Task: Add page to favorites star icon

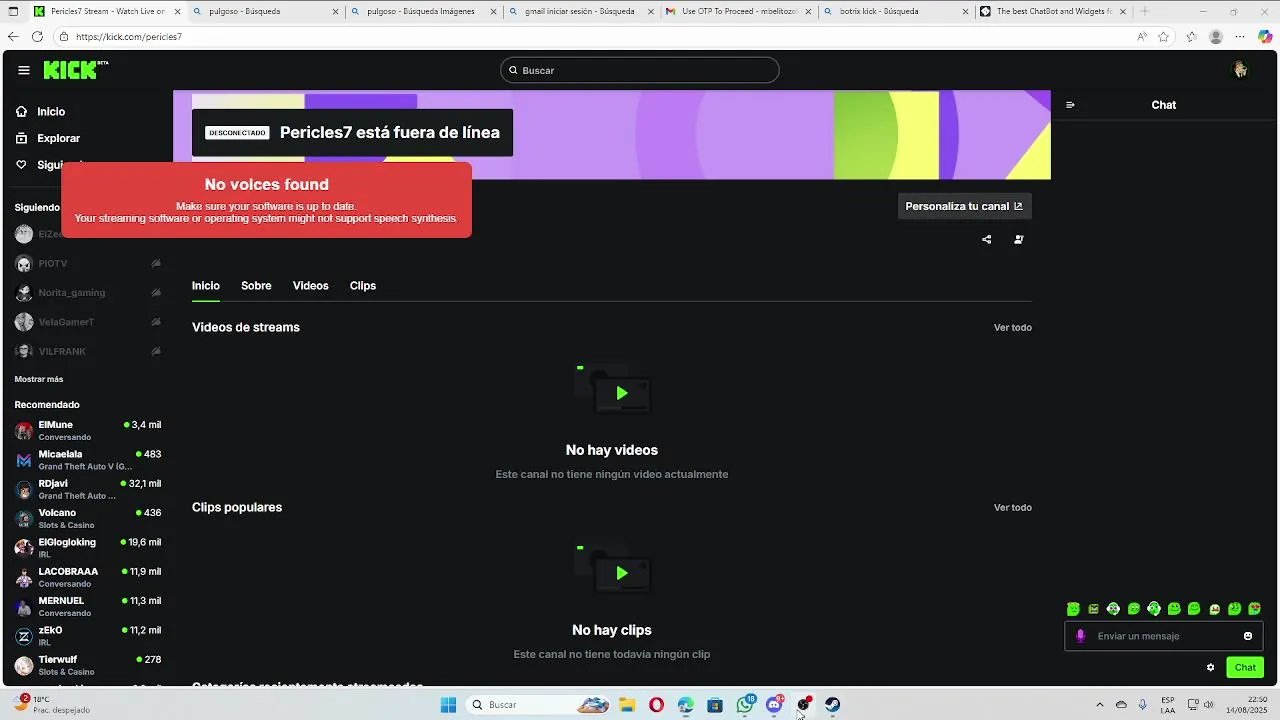Action: tap(1164, 36)
